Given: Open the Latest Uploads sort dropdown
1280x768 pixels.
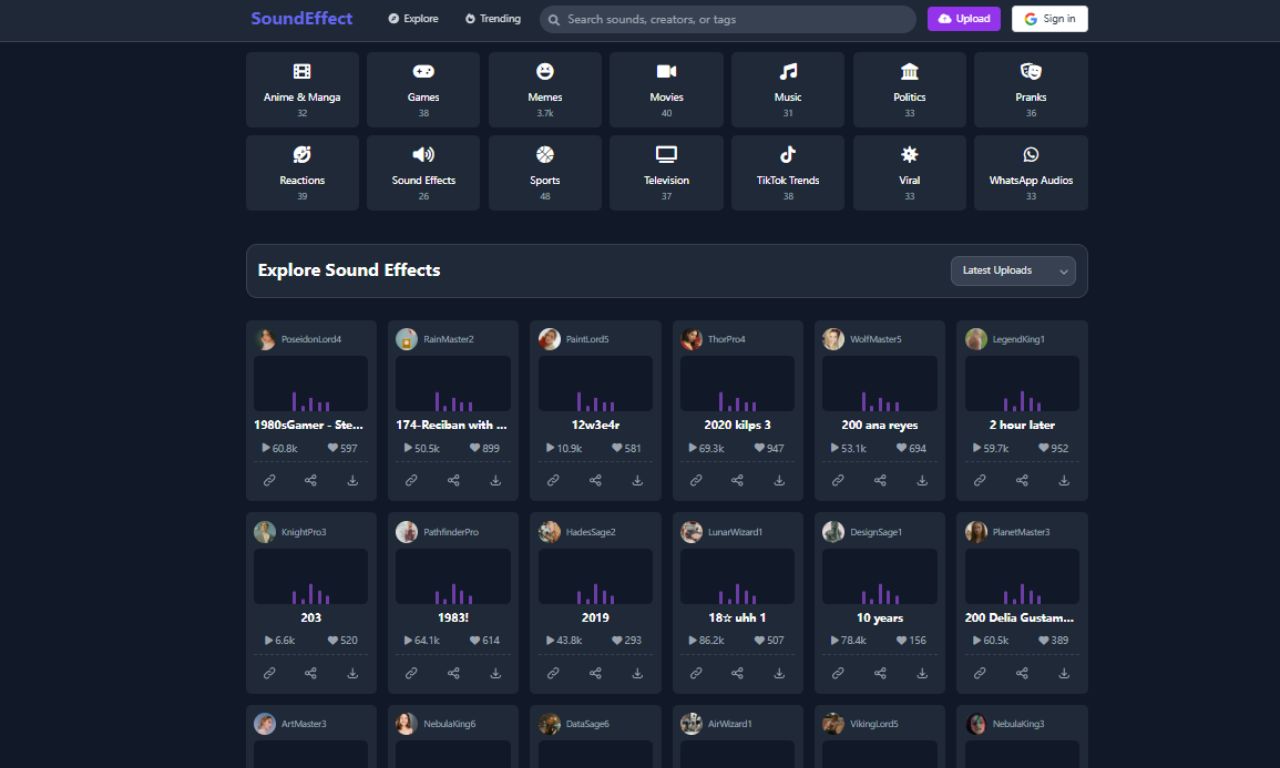Looking at the screenshot, I should [1012, 271].
